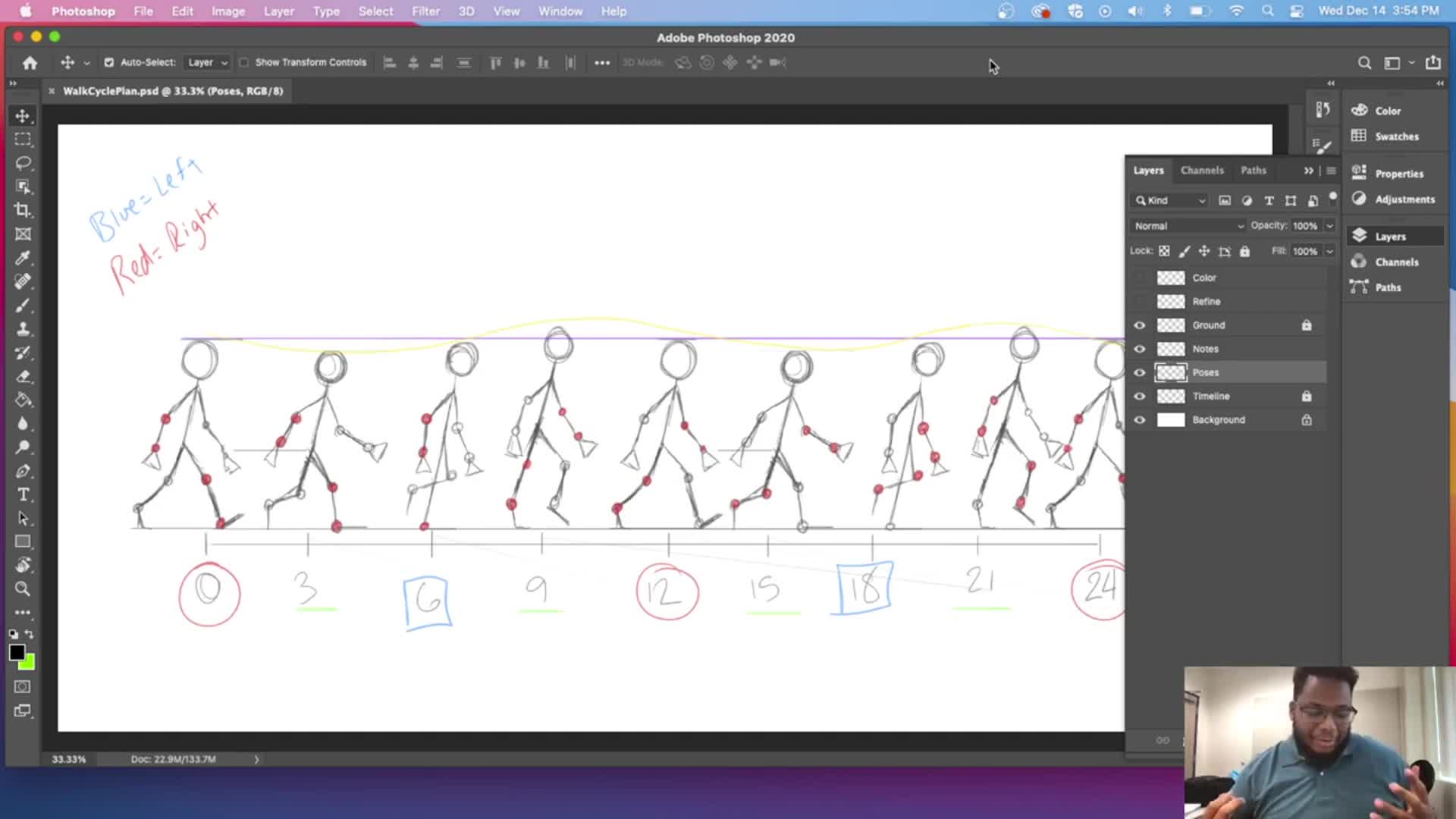Select the Eyedropper tool
Viewport: 1456px width, 819px height.
23,258
